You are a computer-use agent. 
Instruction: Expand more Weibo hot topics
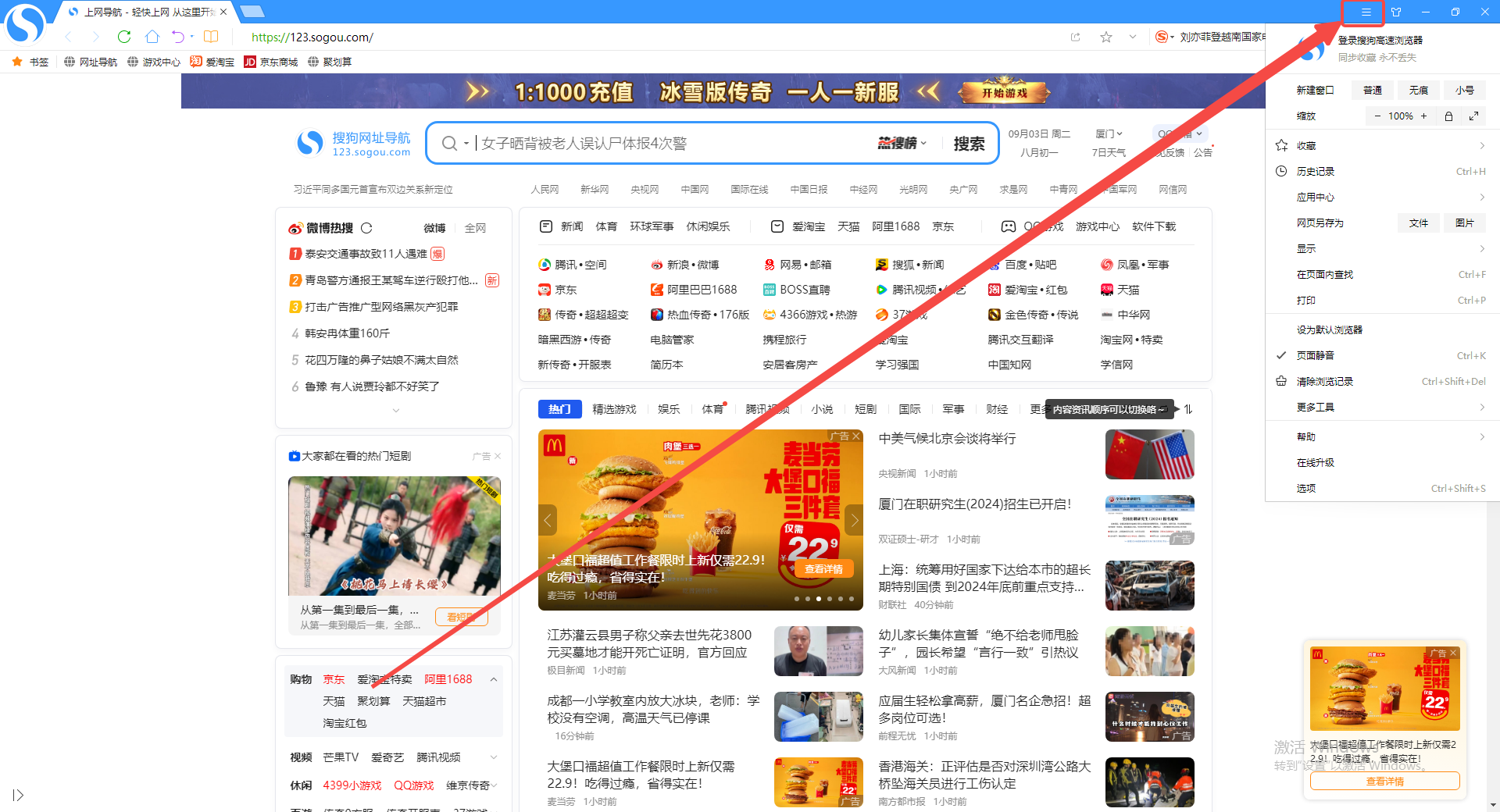pos(395,411)
